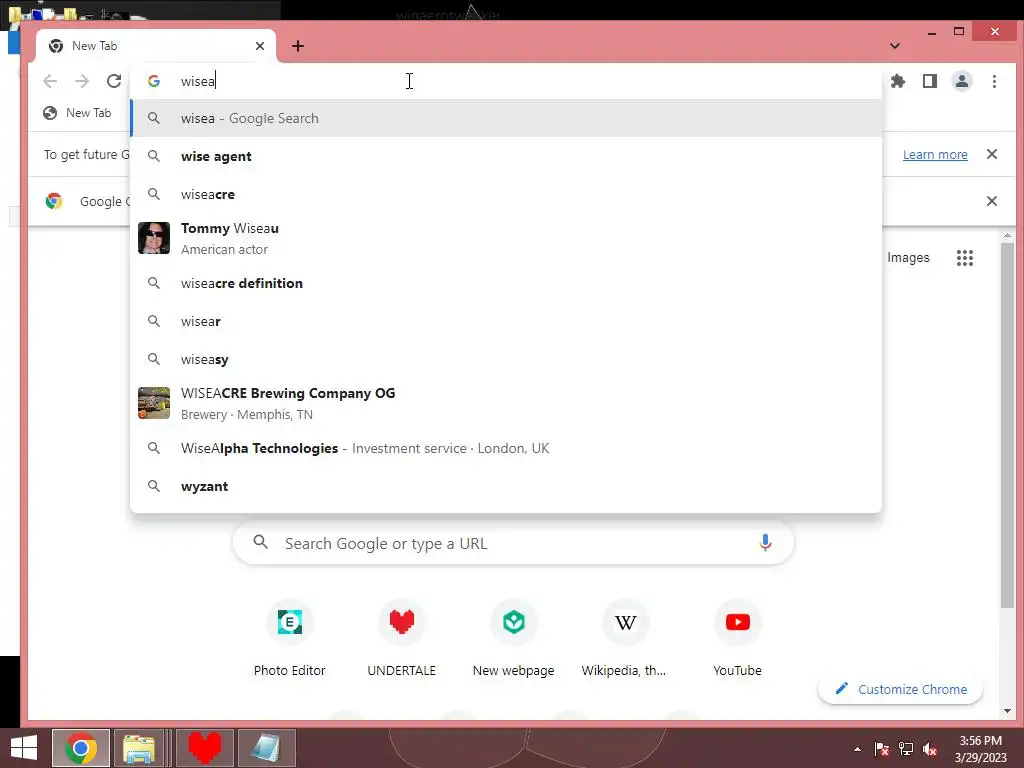Open the Wikipedia shortcut
Screen dimensions: 1024x768
pos(625,638)
